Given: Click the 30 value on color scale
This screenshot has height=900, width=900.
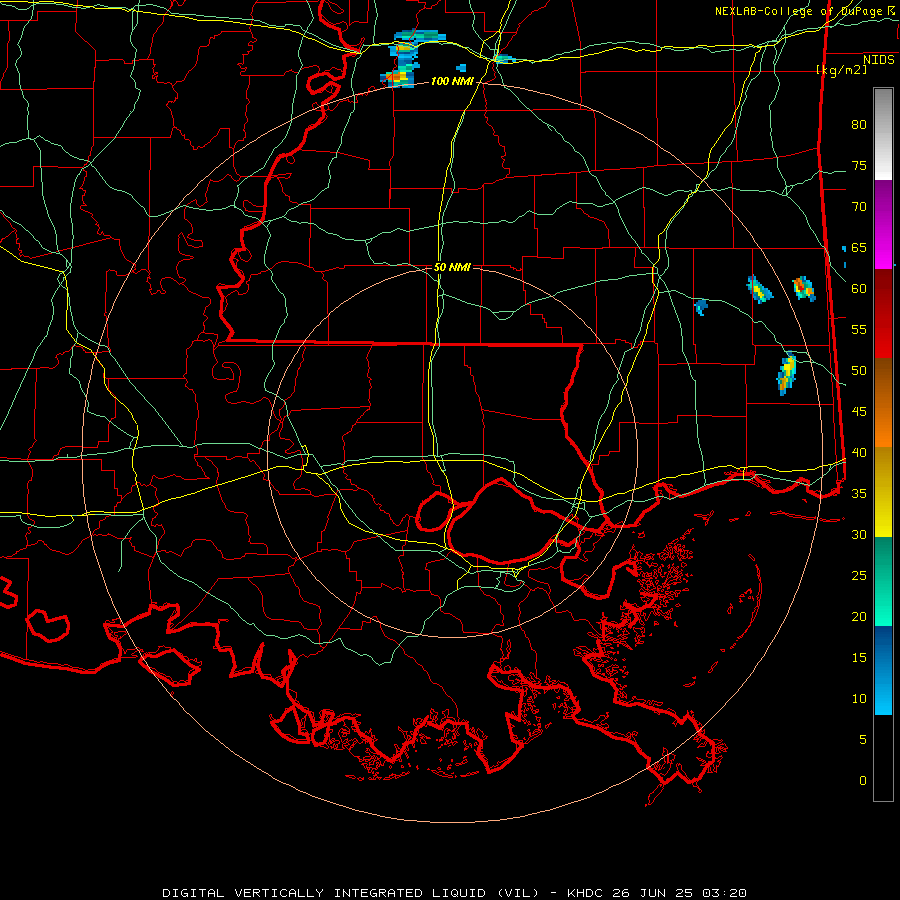Looking at the screenshot, I should click(x=859, y=534).
